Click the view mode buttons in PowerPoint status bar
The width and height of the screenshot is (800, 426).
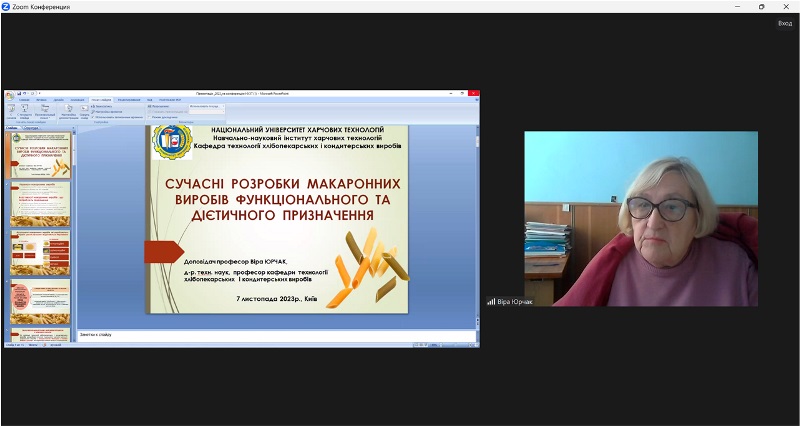[420, 345]
